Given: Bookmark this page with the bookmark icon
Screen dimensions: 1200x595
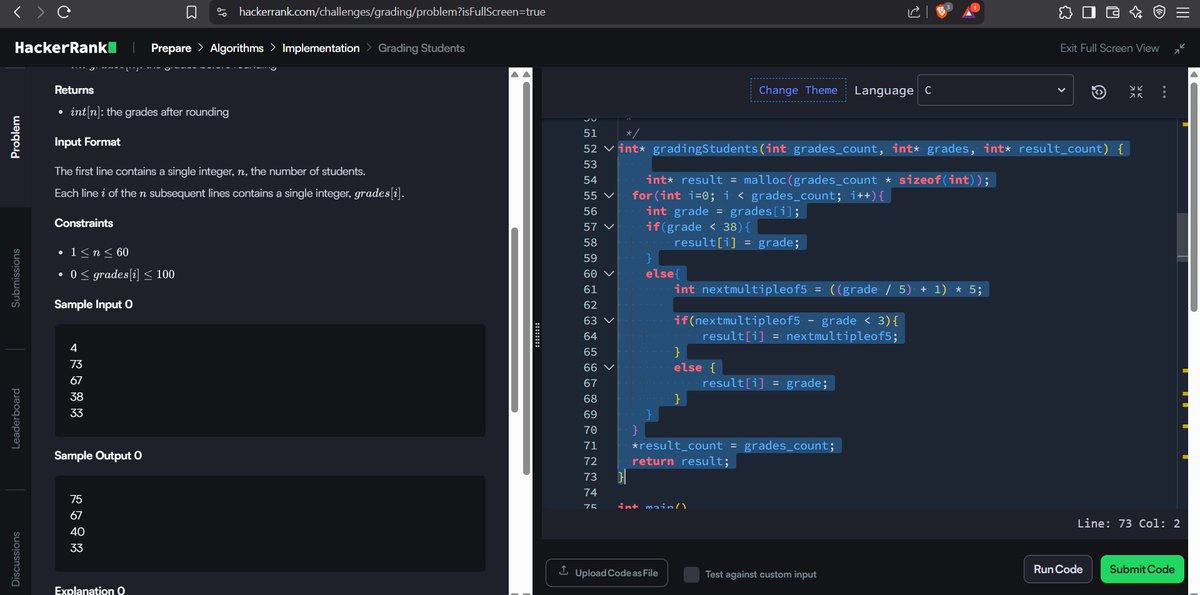Looking at the screenshot, I should tap(191, 12).
